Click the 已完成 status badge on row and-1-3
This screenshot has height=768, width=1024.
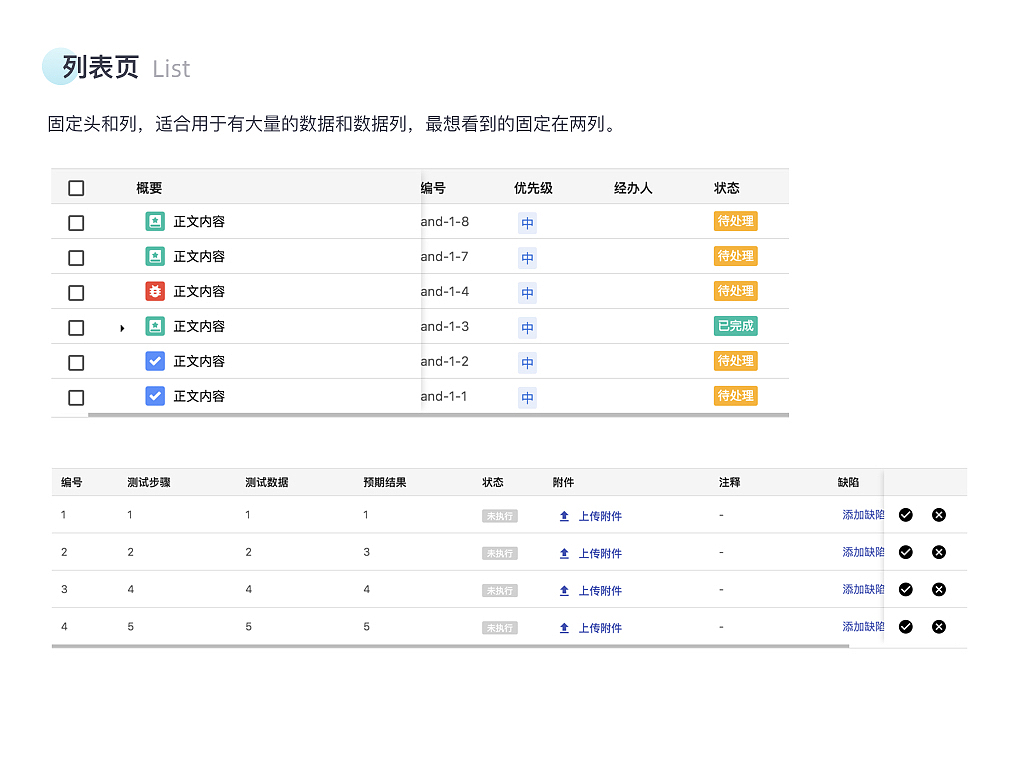[735, 326]
